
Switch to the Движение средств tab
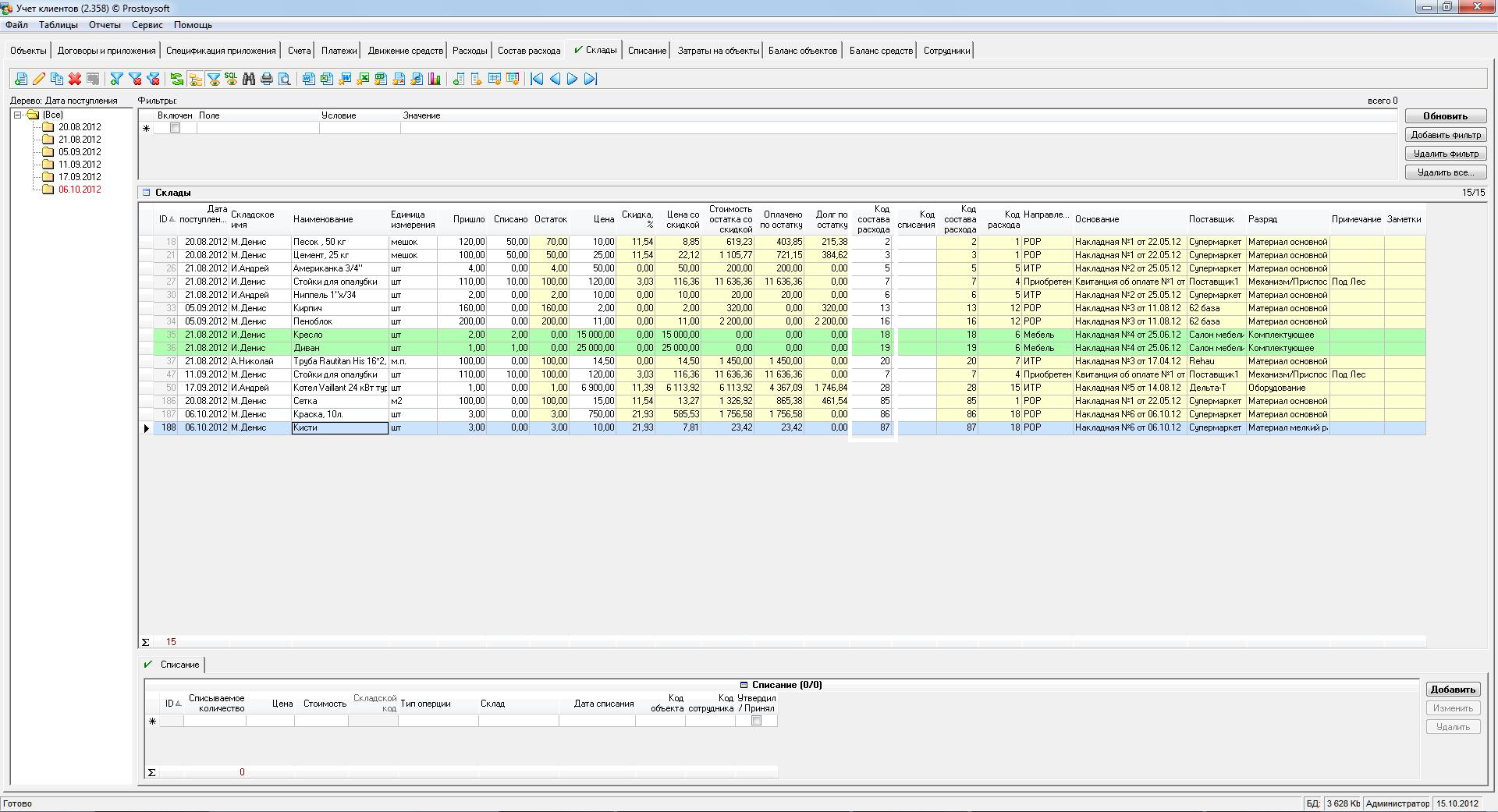pos(405,51)
